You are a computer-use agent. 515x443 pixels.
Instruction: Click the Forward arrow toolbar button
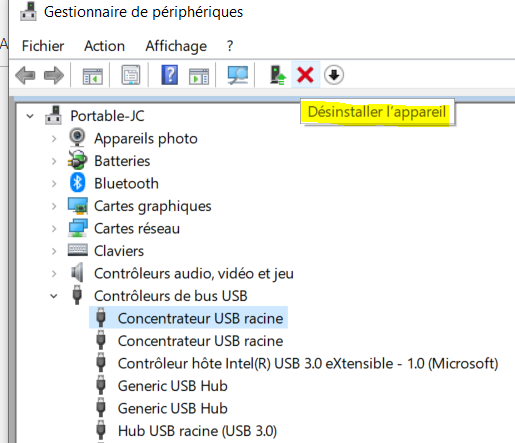coord(54,75)
